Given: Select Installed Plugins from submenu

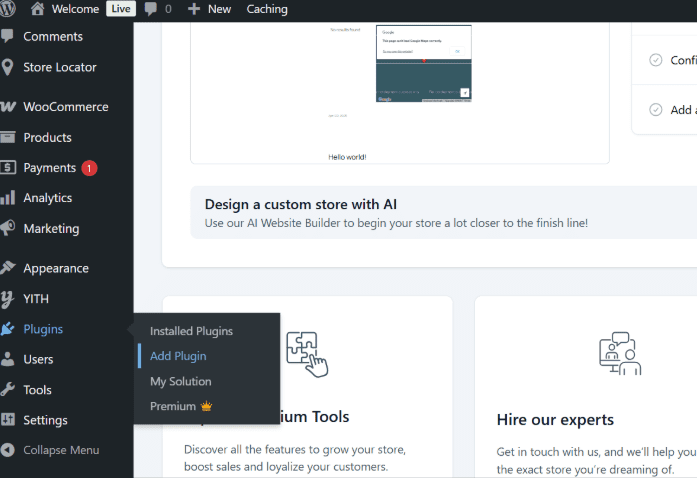Looking at the screenshot, I should (x=191, y=331).
